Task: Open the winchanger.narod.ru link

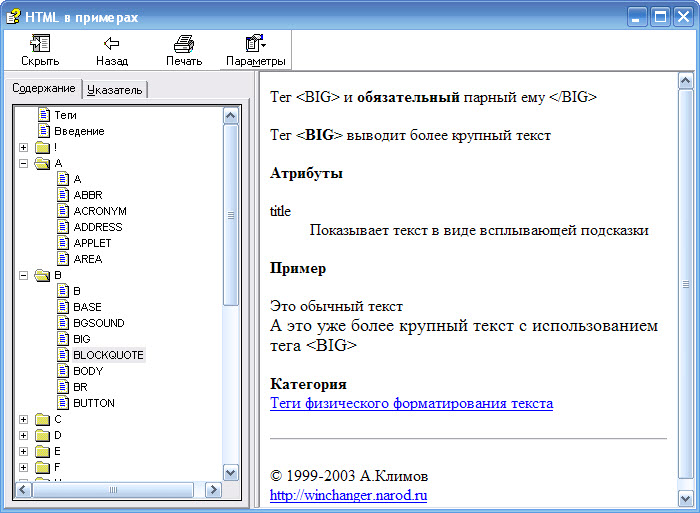Action: 348,495
